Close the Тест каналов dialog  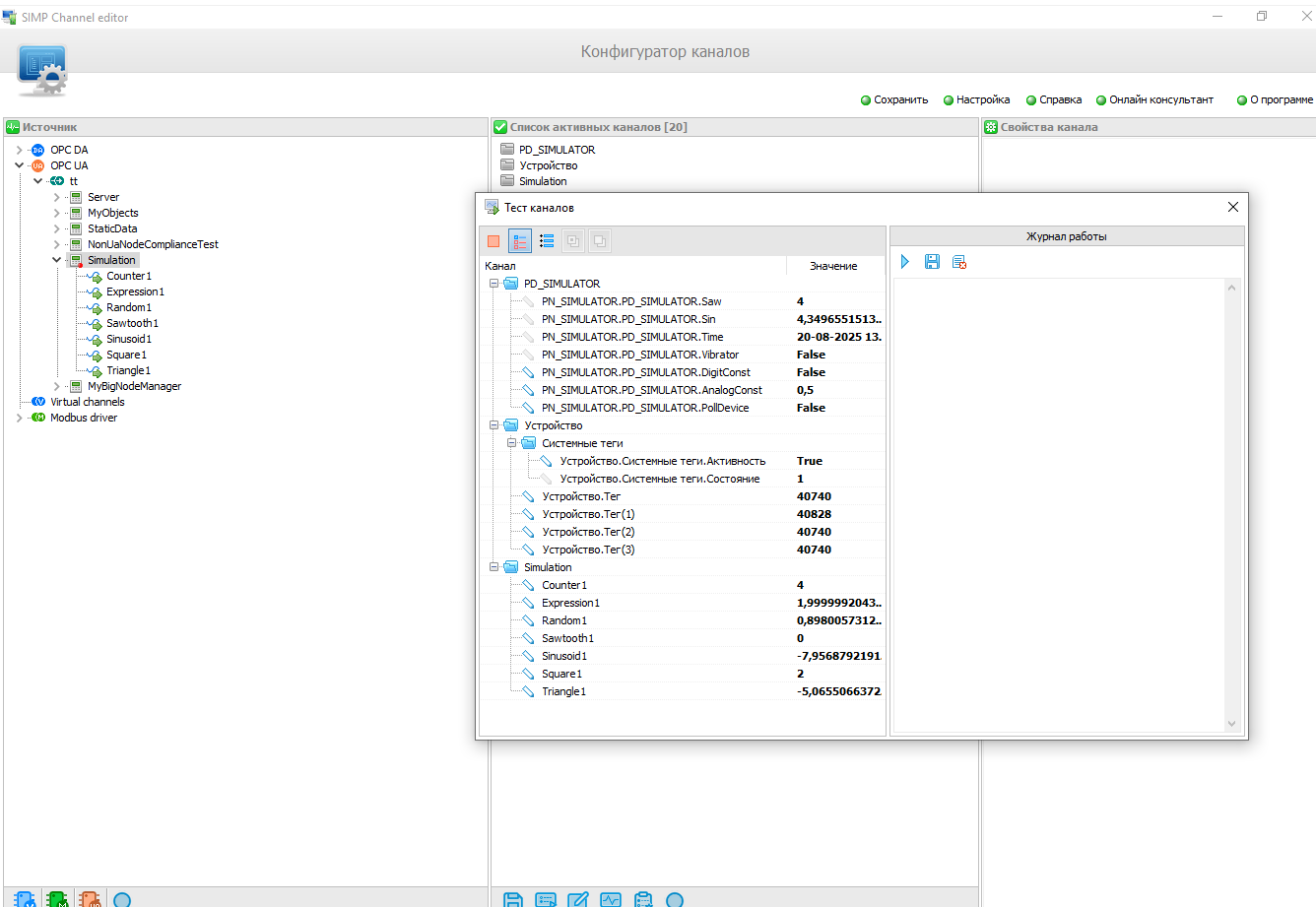[x=1232, y=207]
